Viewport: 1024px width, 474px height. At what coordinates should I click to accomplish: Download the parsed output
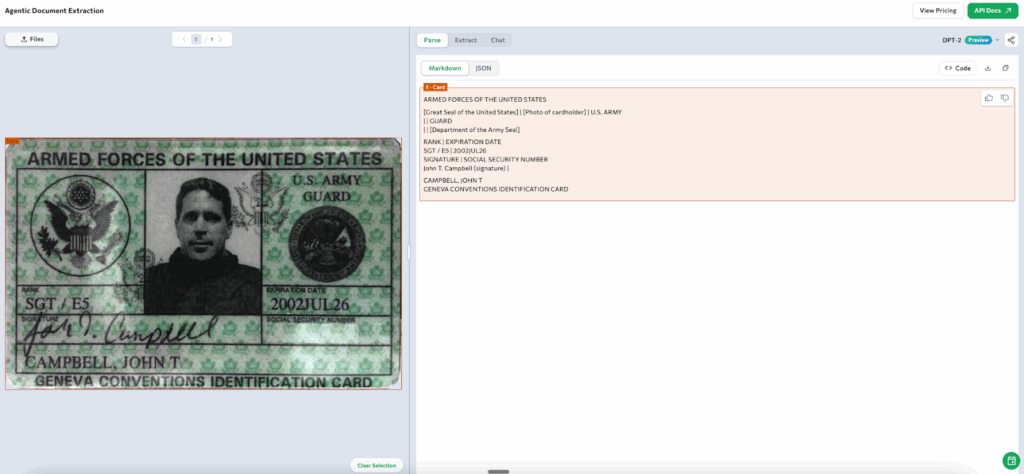click(x=988, y=68)
